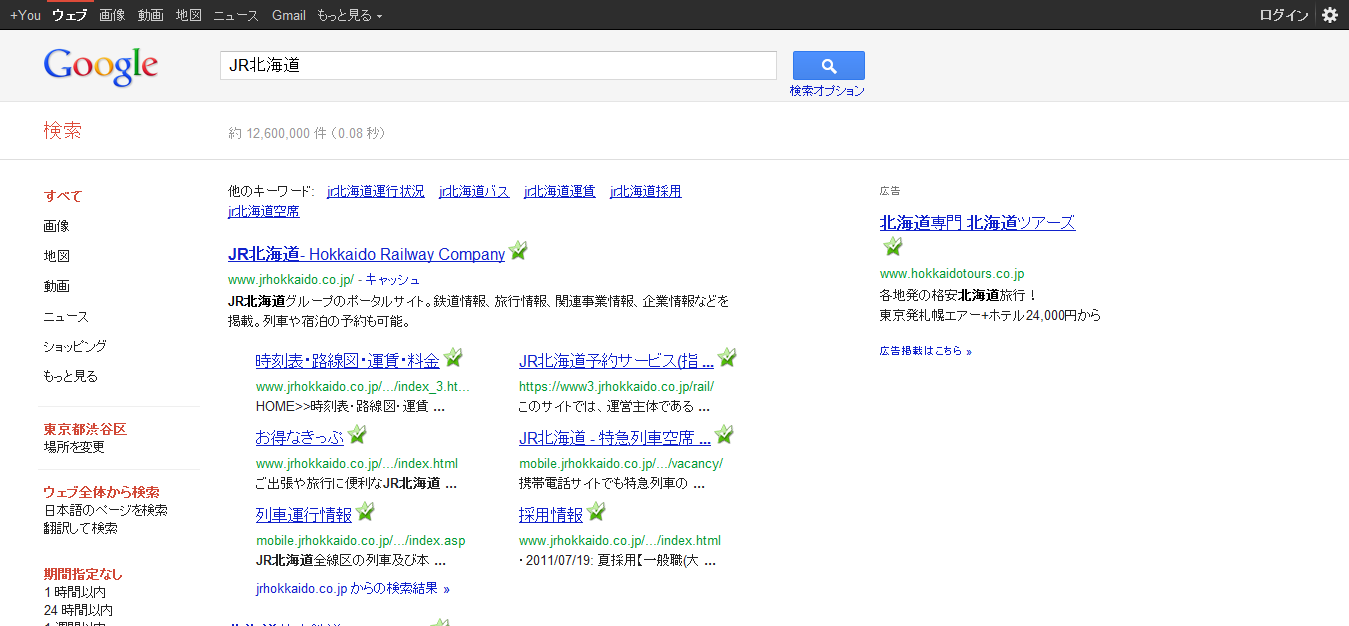Open 検索オプション under the search button
This screenshot has height=626, width=1349.
826,90
